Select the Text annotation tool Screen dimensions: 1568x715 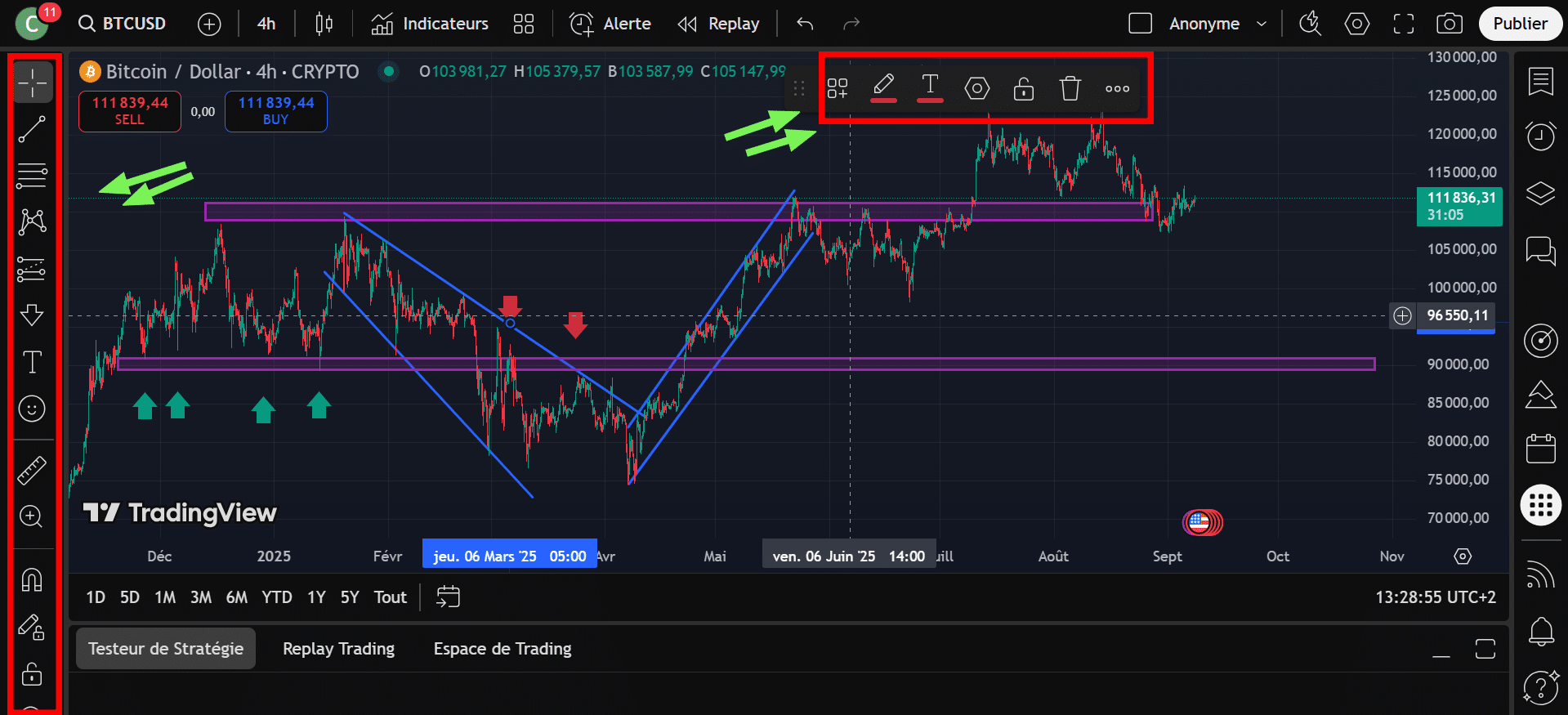[x=32, y=362]
